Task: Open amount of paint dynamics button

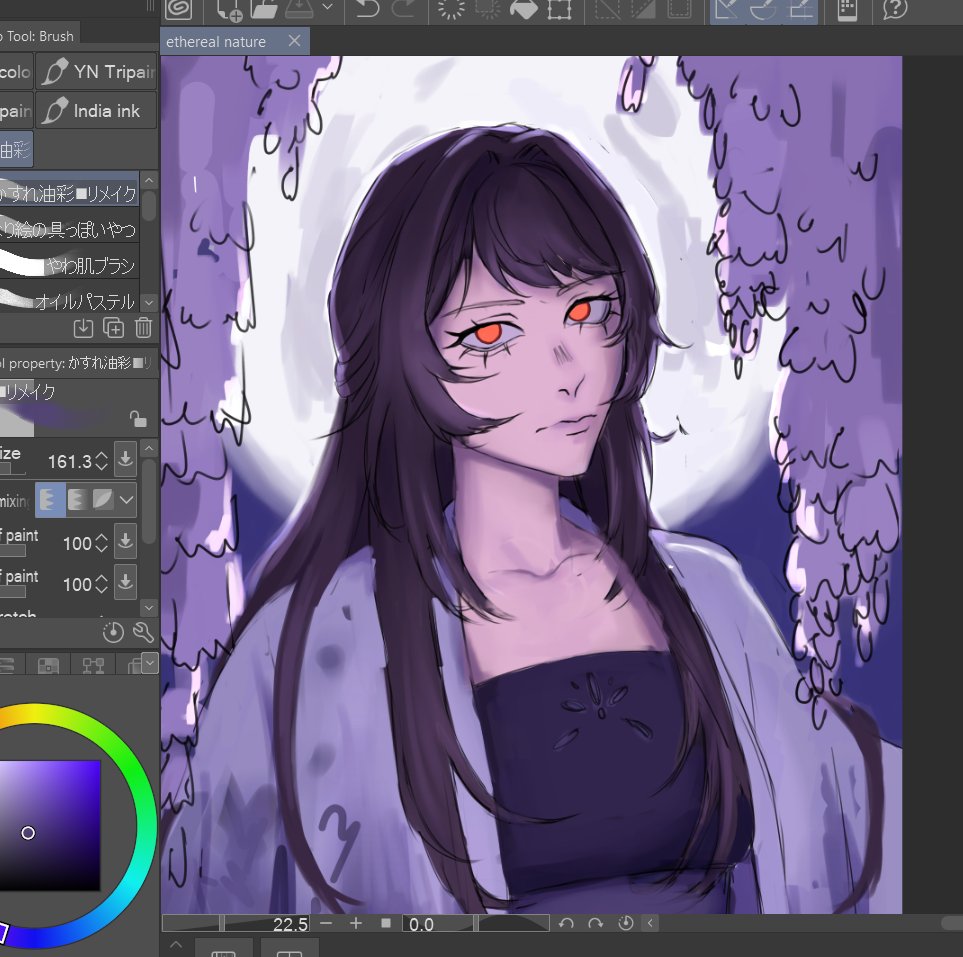Action: pyautogui.click(x=126, y=541)
